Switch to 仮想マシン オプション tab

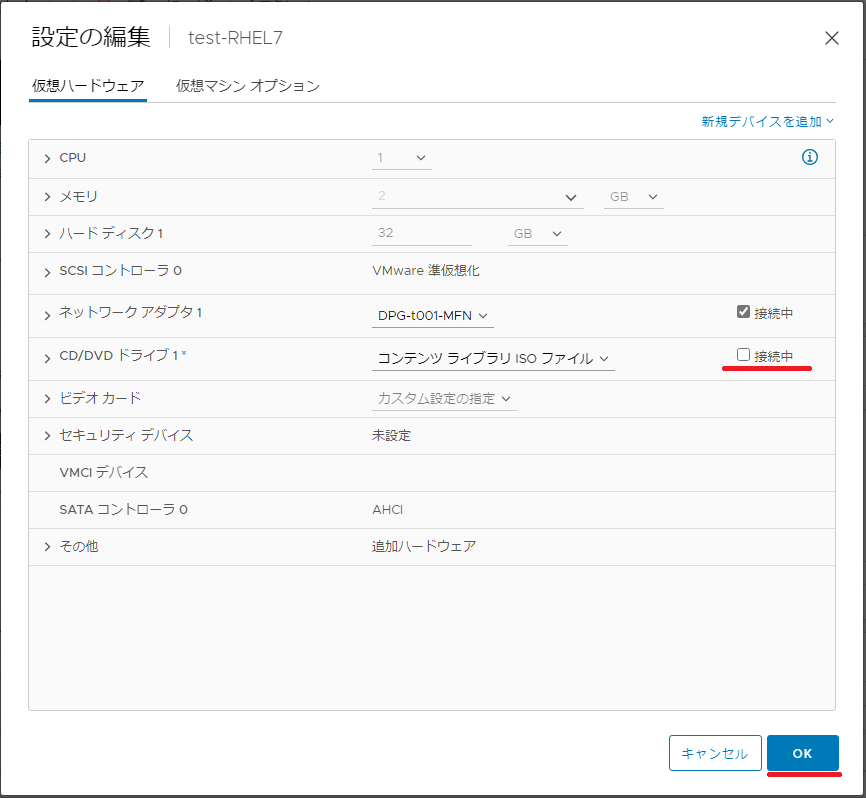247,86
